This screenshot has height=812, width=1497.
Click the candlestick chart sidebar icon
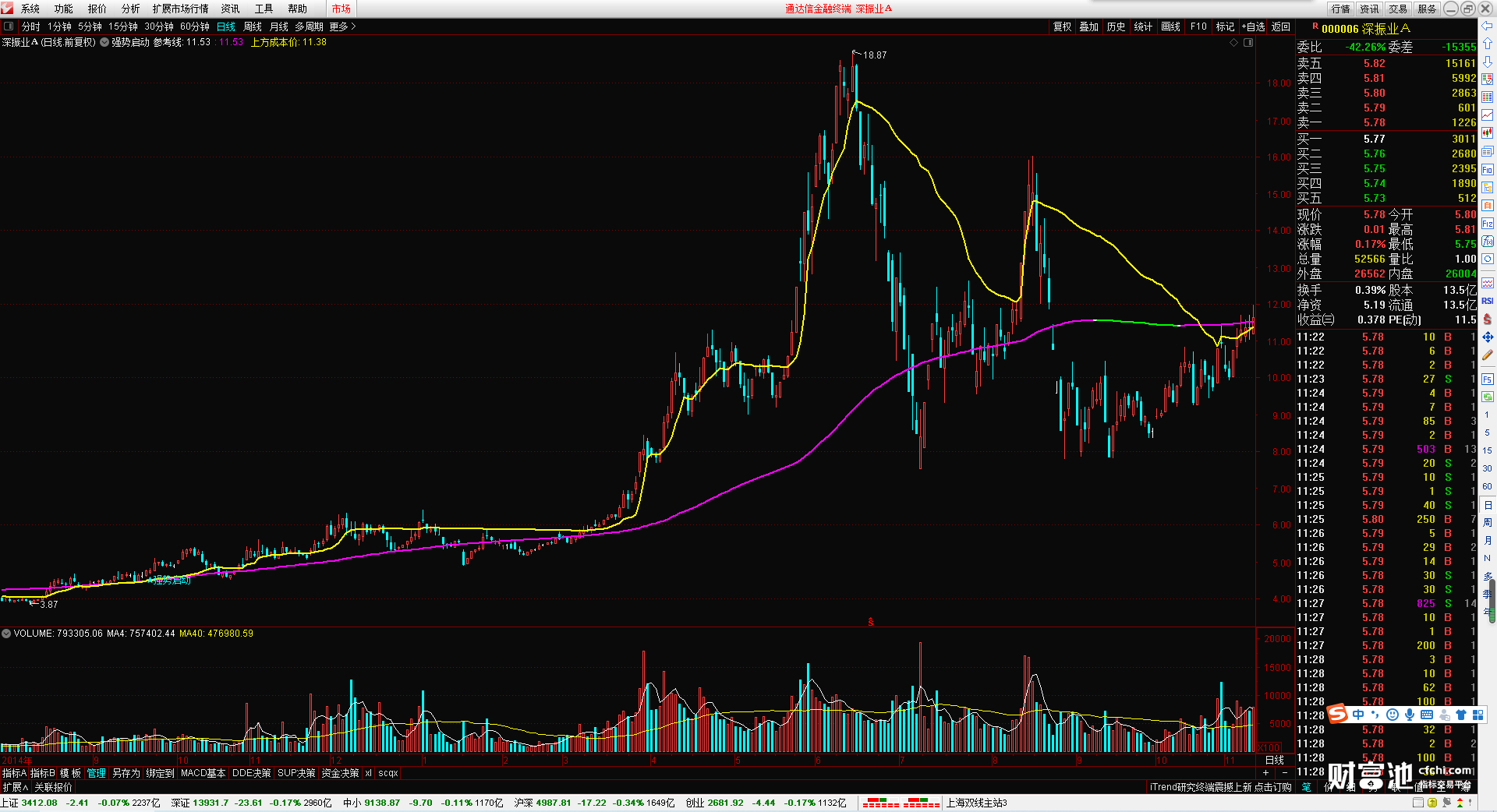(x=1488, y=133)
